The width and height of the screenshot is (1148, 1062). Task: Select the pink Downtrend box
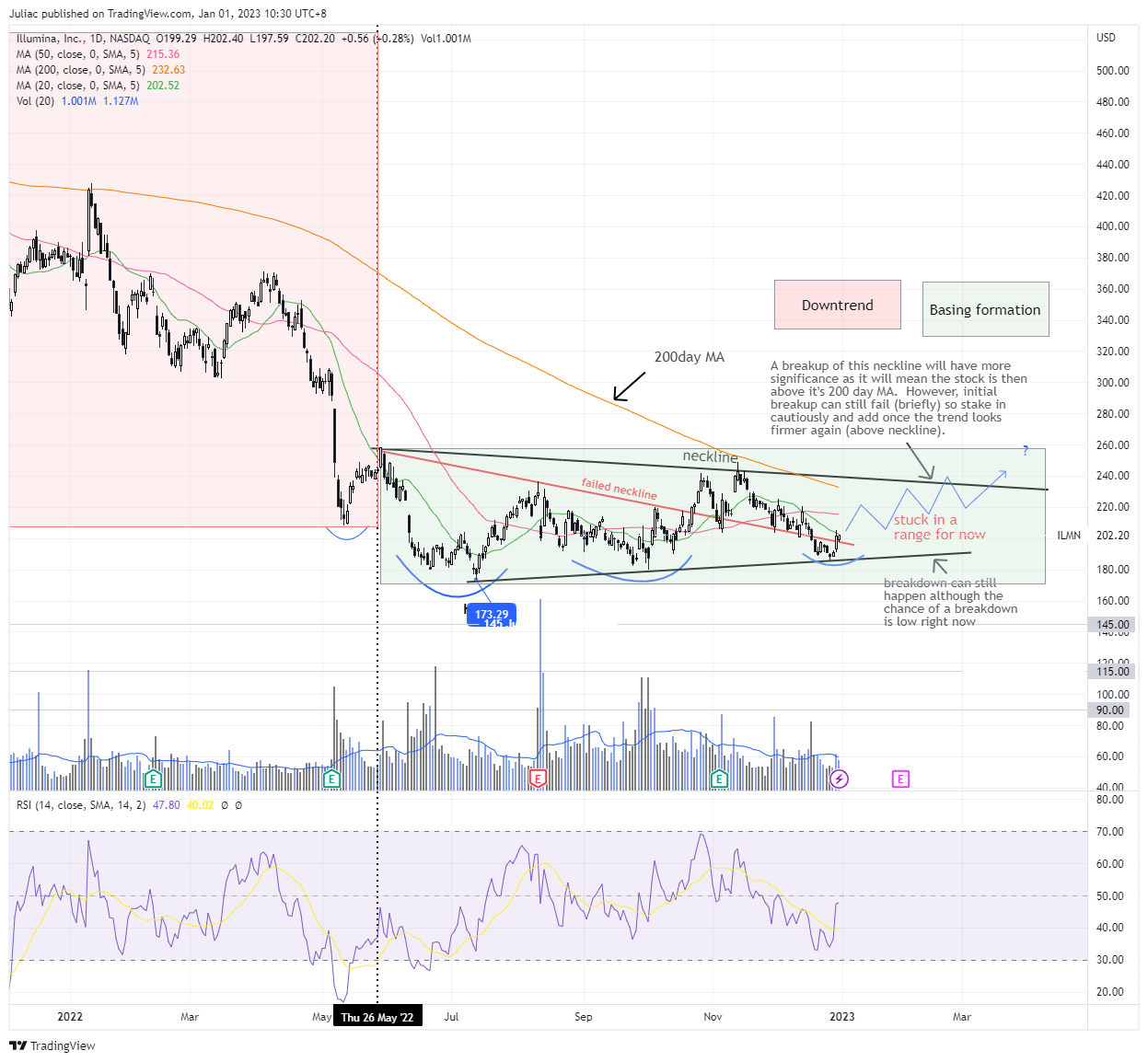[838, 306]
